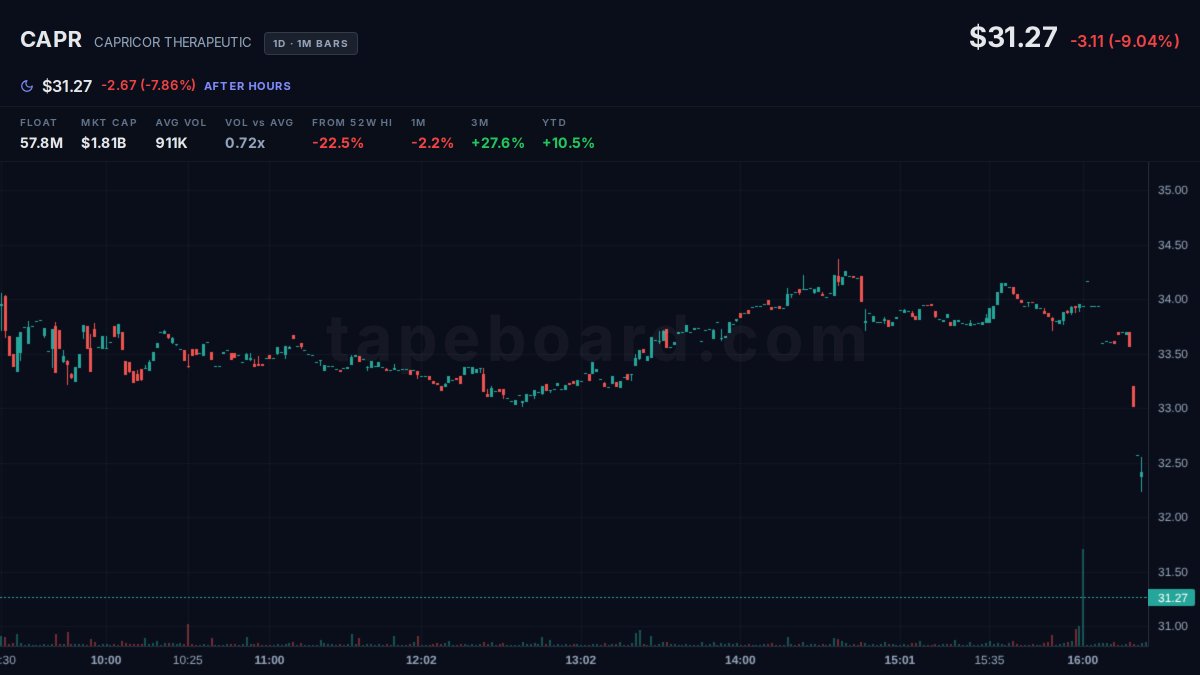Image resolution: width=1200 pixels, height=675 pixels.
Task: Click the -2.67 (-7.86%) after-hours change
Action: [x=149, y=86]
